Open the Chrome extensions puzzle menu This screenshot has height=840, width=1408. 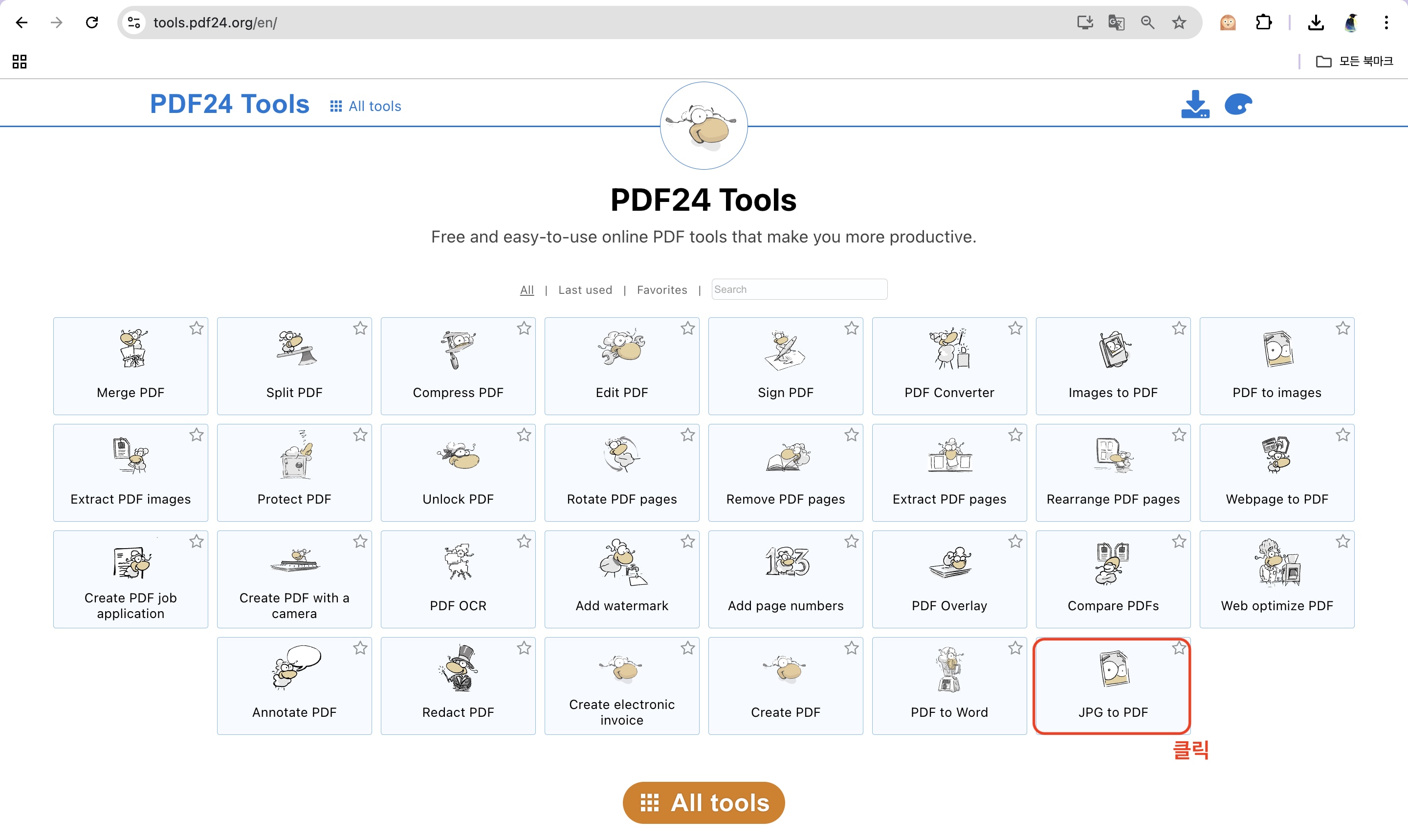[1263, 22]
